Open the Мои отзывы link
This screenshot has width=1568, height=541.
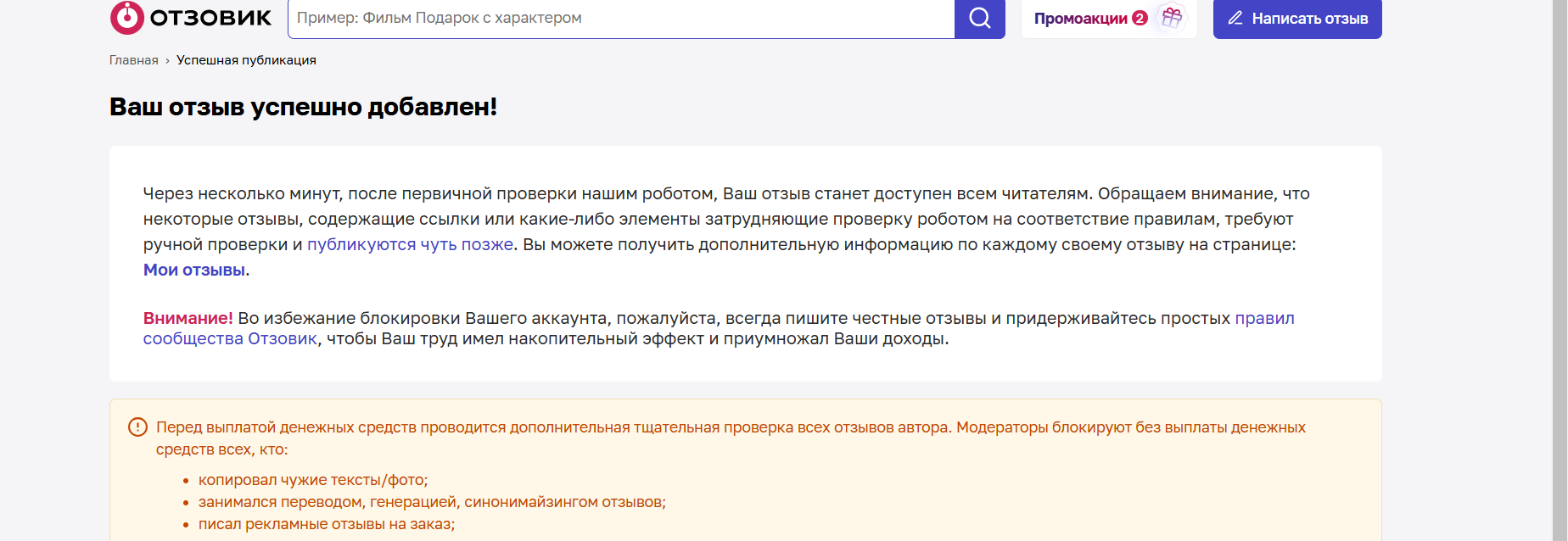pos(194,270)
